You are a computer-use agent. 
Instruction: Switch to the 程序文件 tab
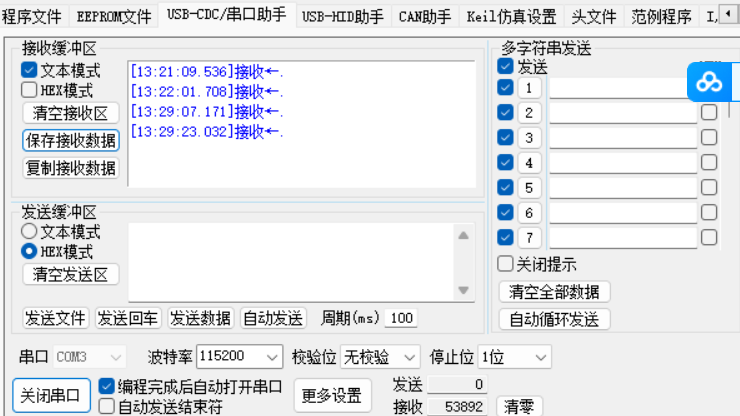pyautogui.click(x=32, y=17)
